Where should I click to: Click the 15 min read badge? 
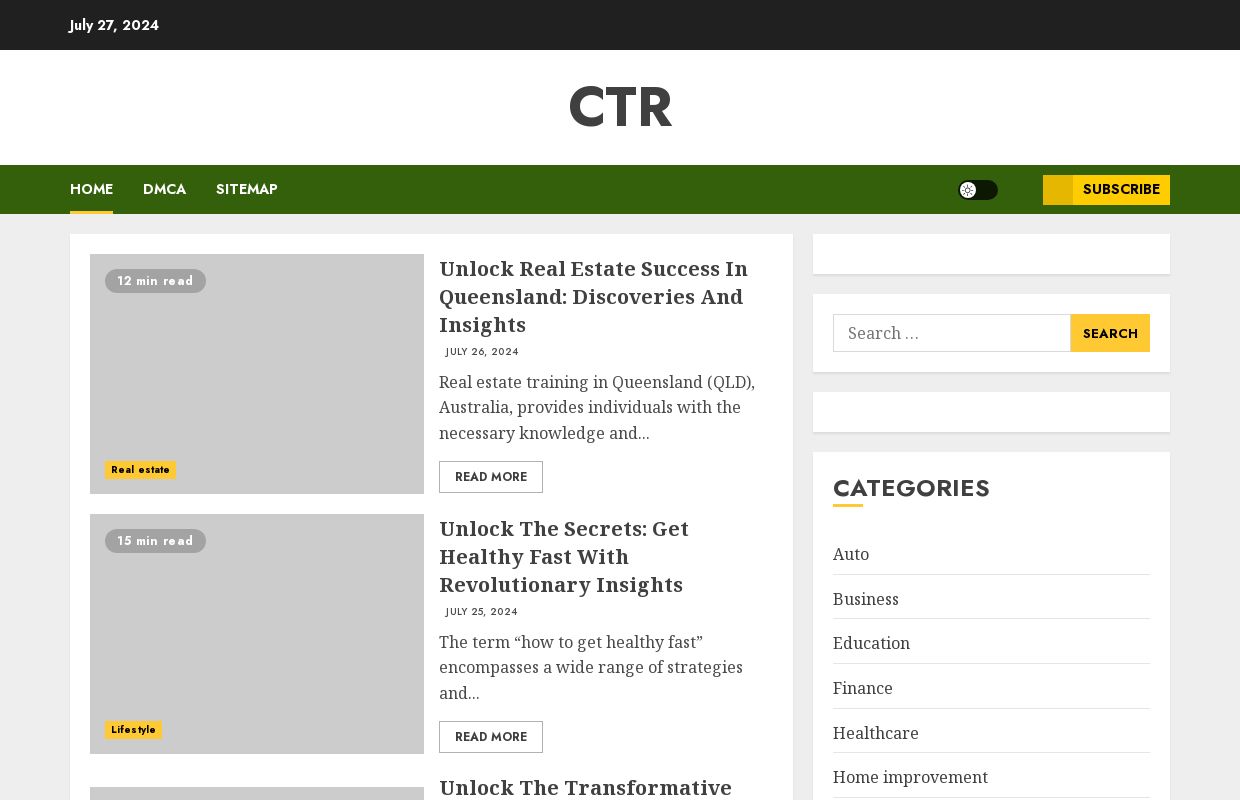(x=155, y=541)
